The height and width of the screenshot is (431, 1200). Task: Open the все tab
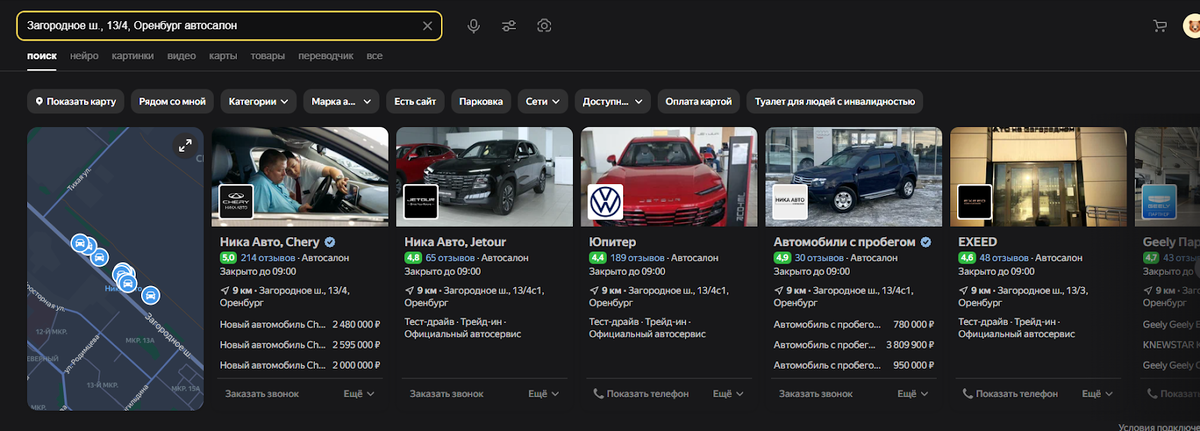[x=374, y=56]
